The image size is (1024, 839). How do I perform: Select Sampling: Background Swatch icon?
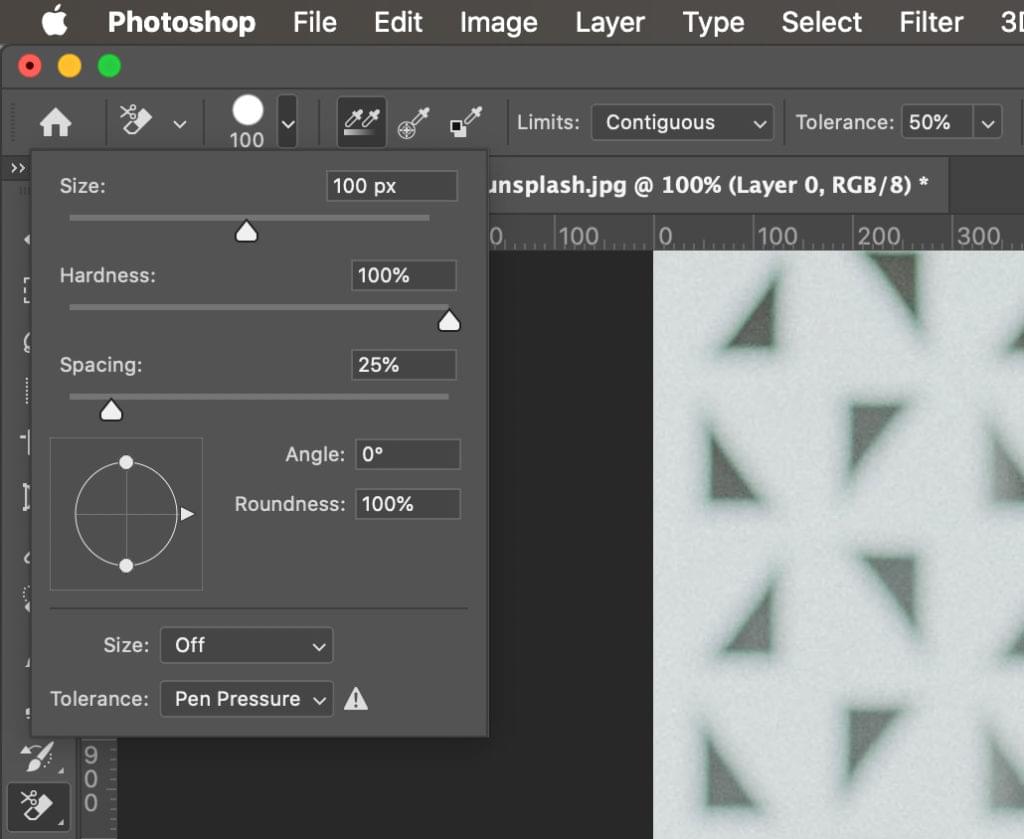[465, 123]
